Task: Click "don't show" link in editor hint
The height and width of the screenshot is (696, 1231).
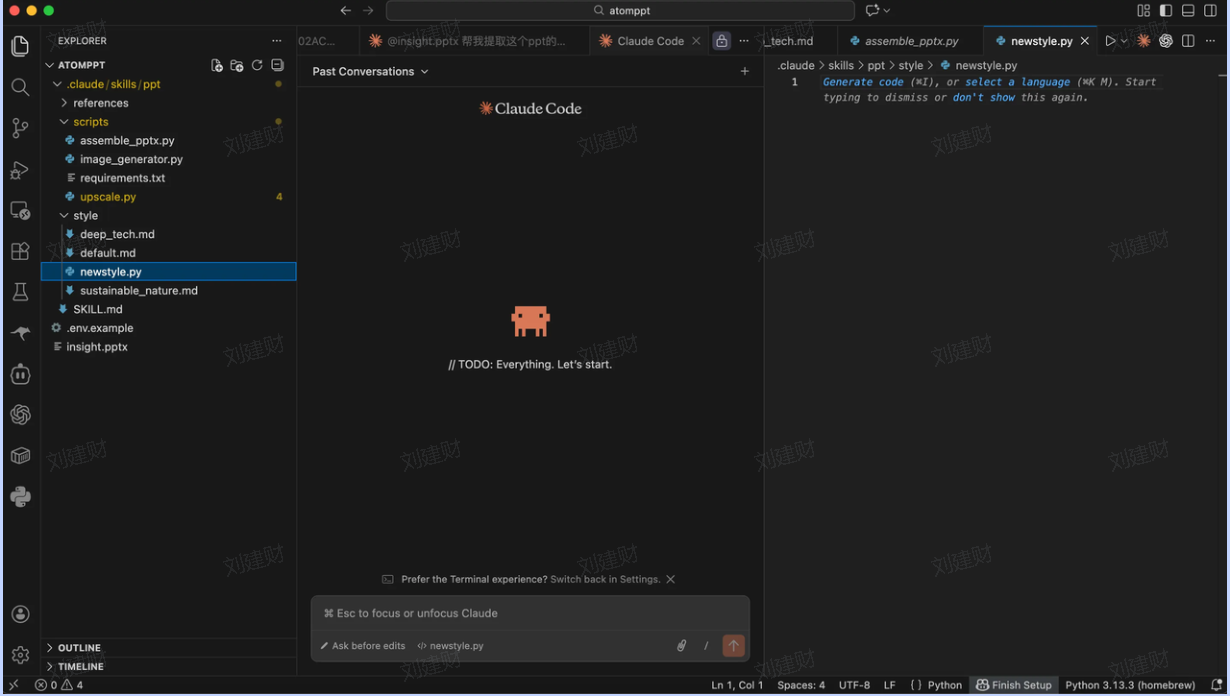Action: (x=984, y=98)
